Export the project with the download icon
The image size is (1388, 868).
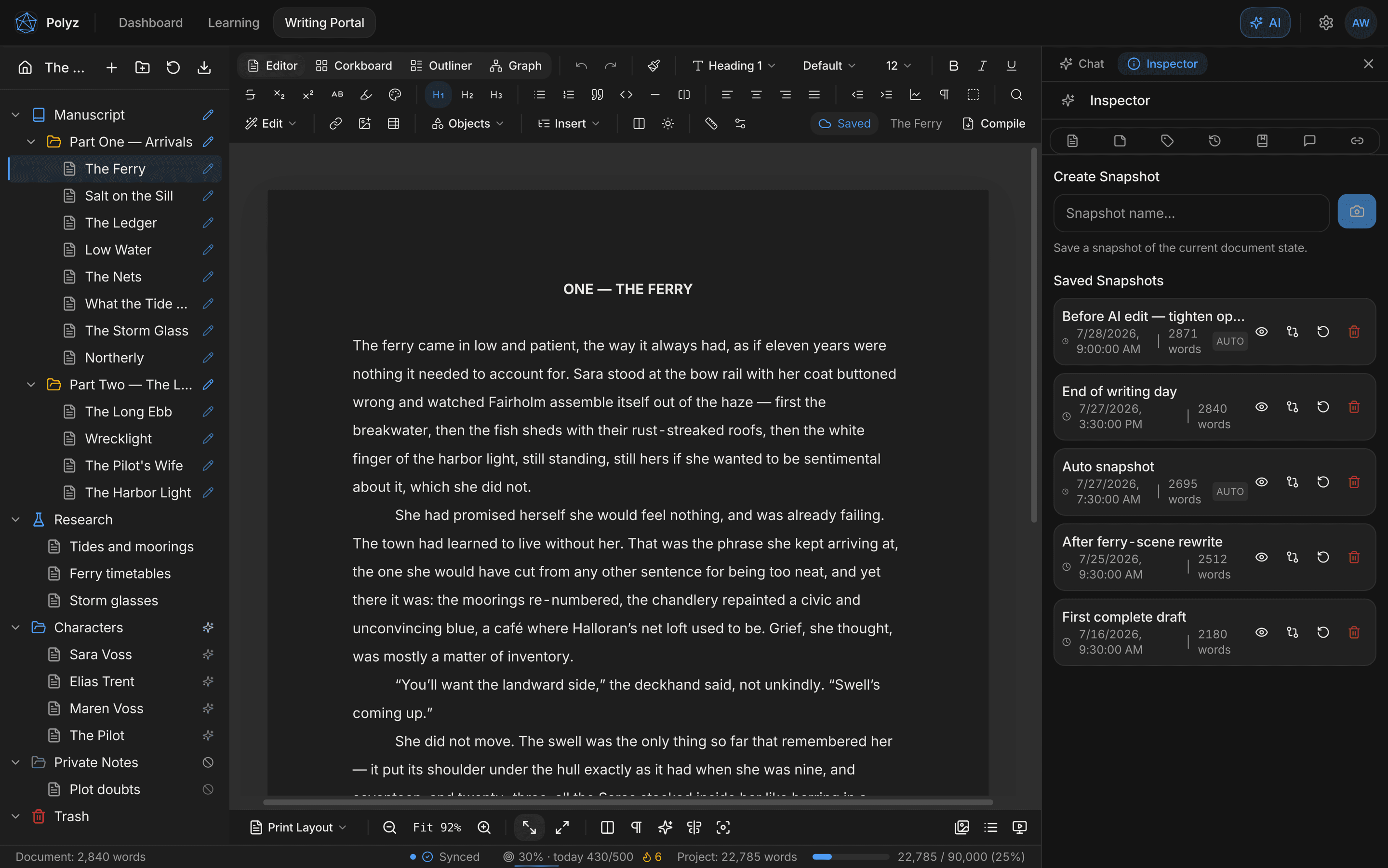pos(204,68)
